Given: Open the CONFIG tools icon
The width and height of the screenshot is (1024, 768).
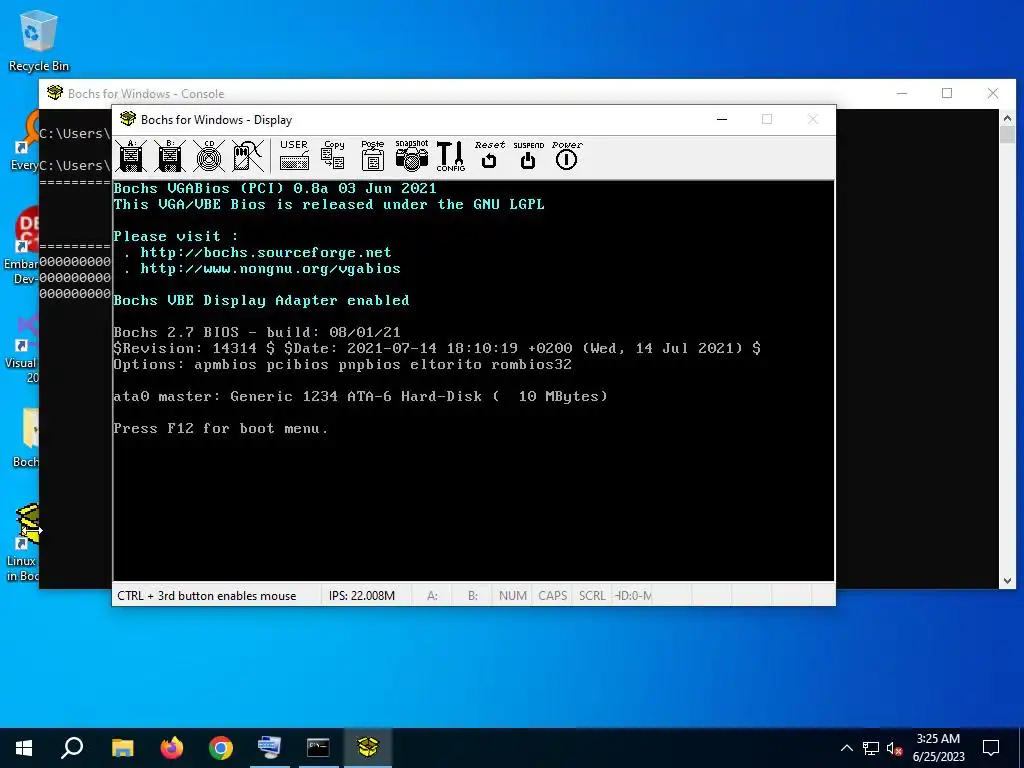Looking at the screenshot, I should pos(451,156).
